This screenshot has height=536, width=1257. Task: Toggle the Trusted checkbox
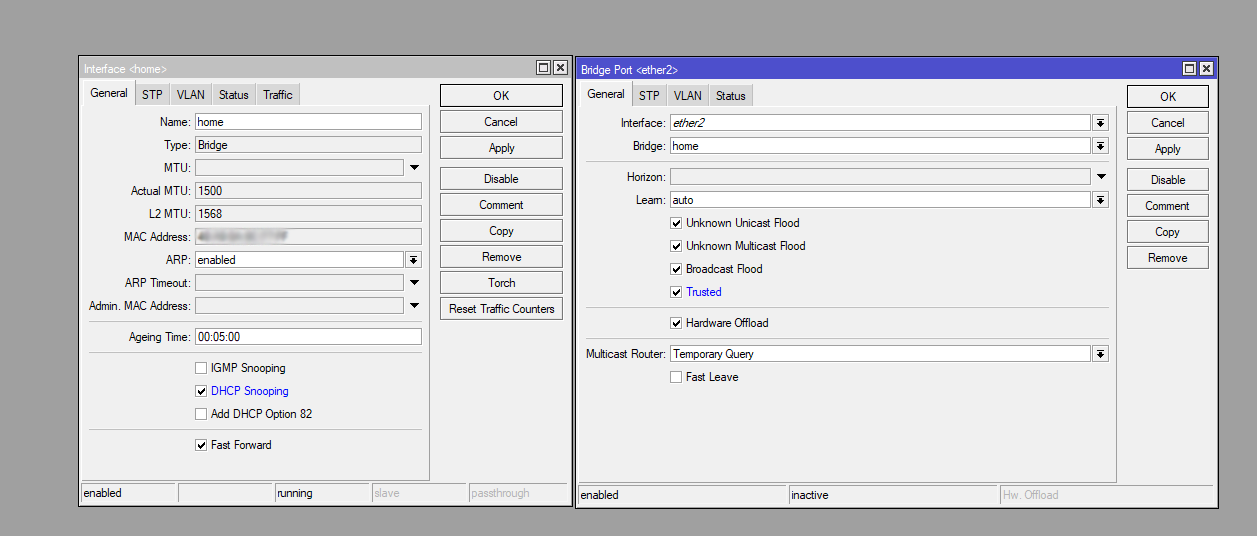click(676, 292)
